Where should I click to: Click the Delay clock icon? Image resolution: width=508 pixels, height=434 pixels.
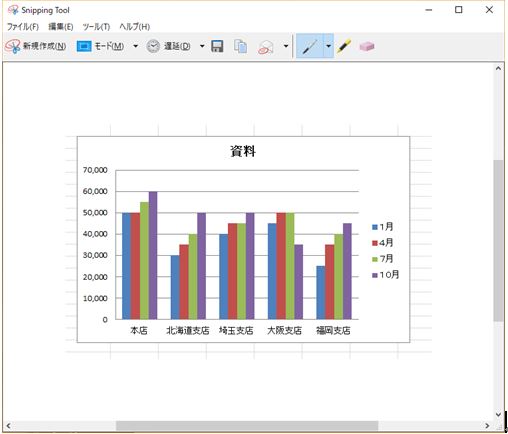[153, 46]
